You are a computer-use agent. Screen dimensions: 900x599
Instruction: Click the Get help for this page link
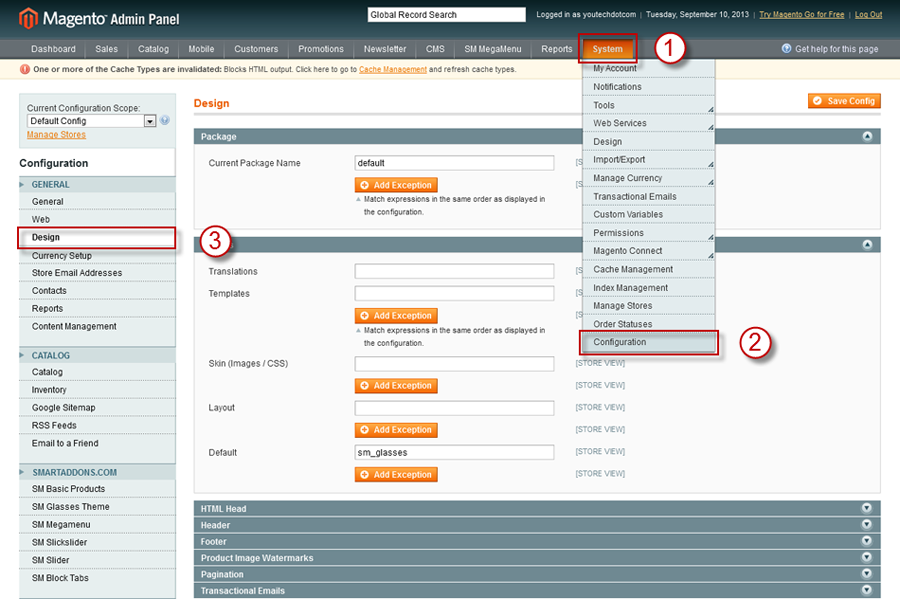coord(836,49)
